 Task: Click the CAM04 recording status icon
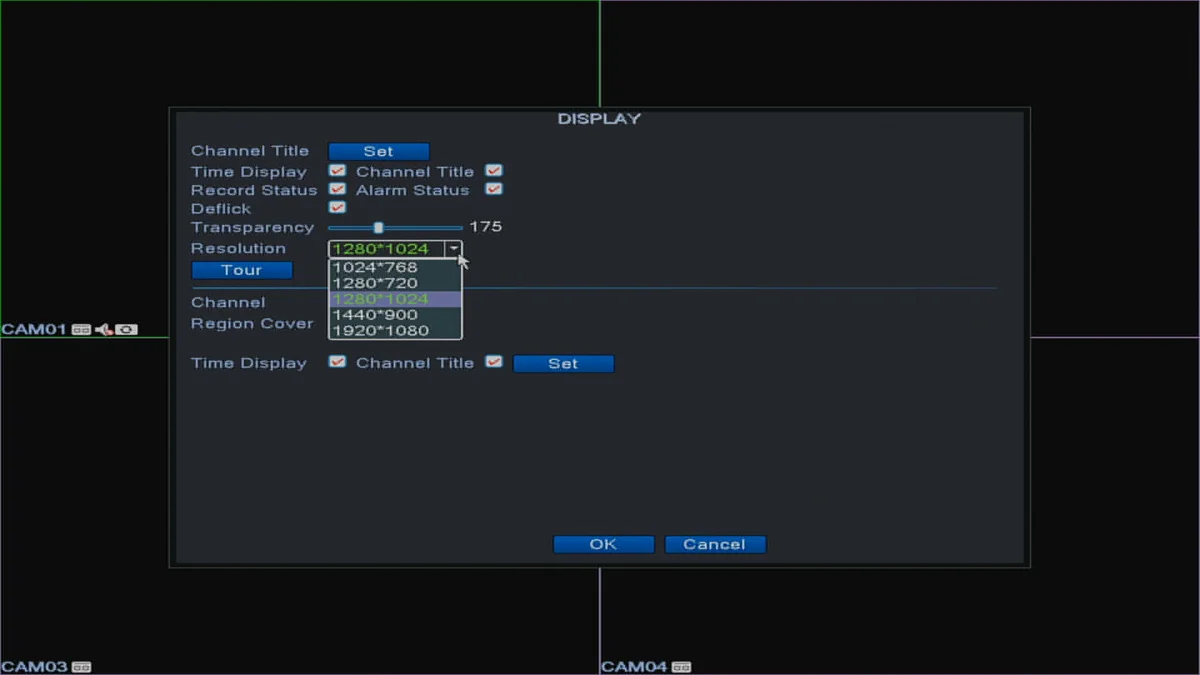tap(681, 667)
